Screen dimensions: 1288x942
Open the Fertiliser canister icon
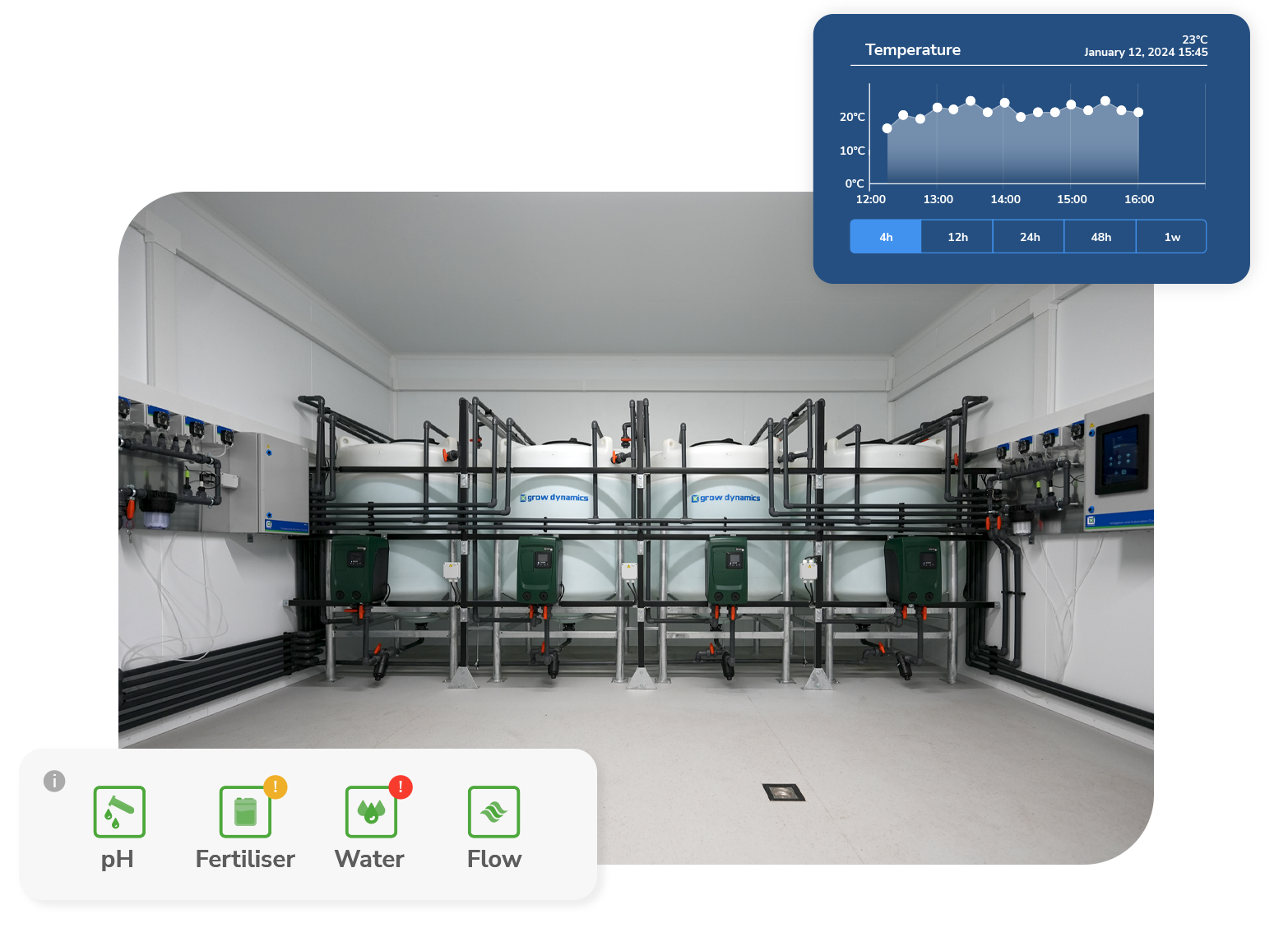point(245,811)
